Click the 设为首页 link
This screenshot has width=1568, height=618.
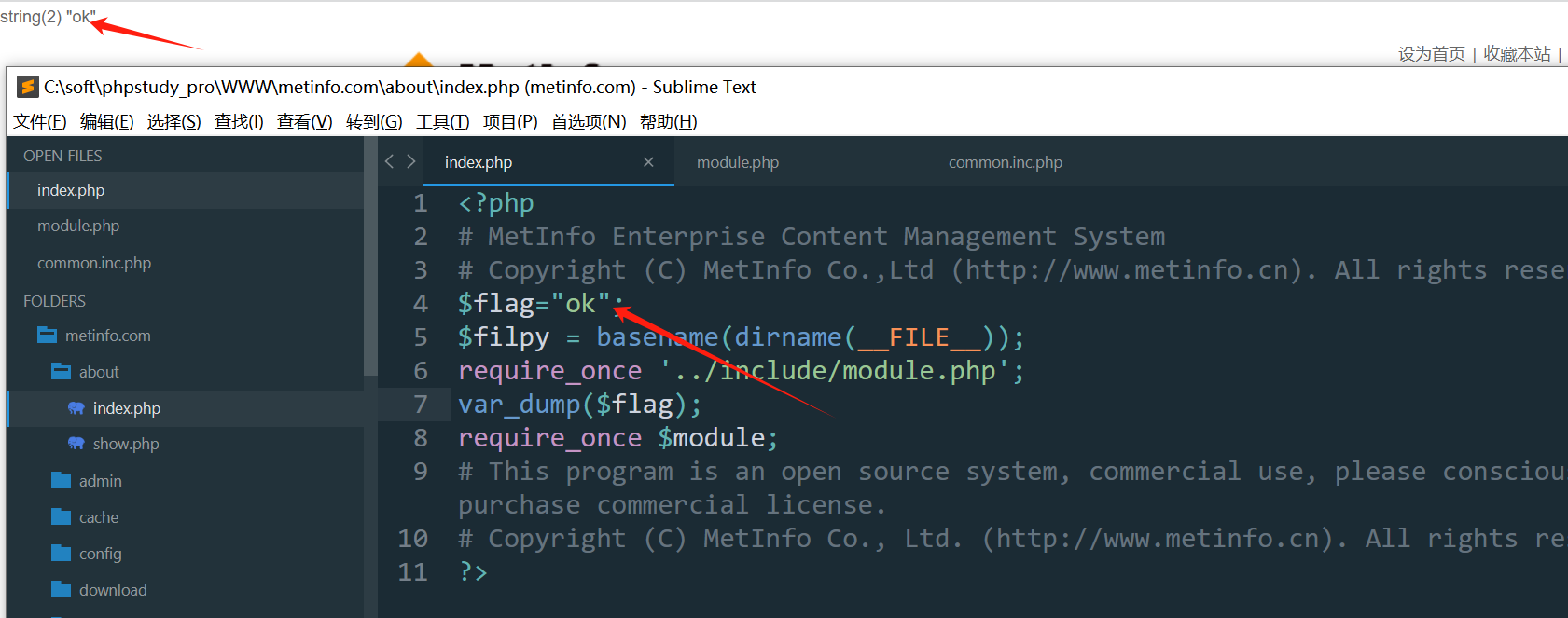[x=1431, y=54]
